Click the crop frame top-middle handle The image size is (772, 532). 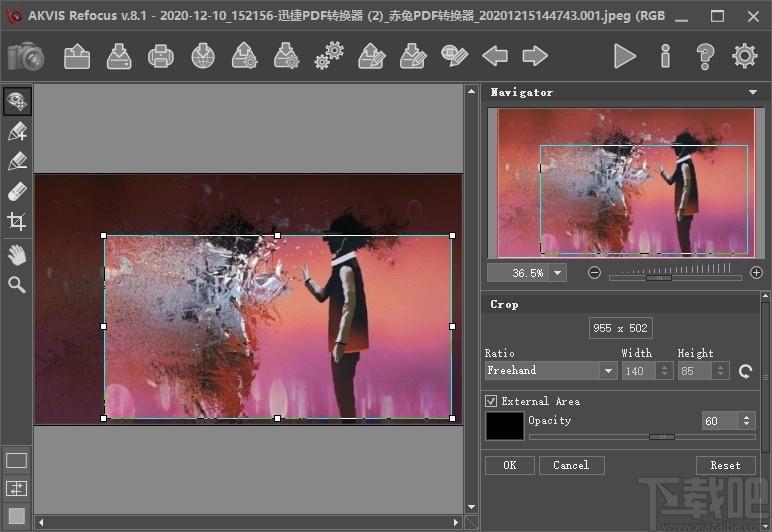tap(278, 236)
